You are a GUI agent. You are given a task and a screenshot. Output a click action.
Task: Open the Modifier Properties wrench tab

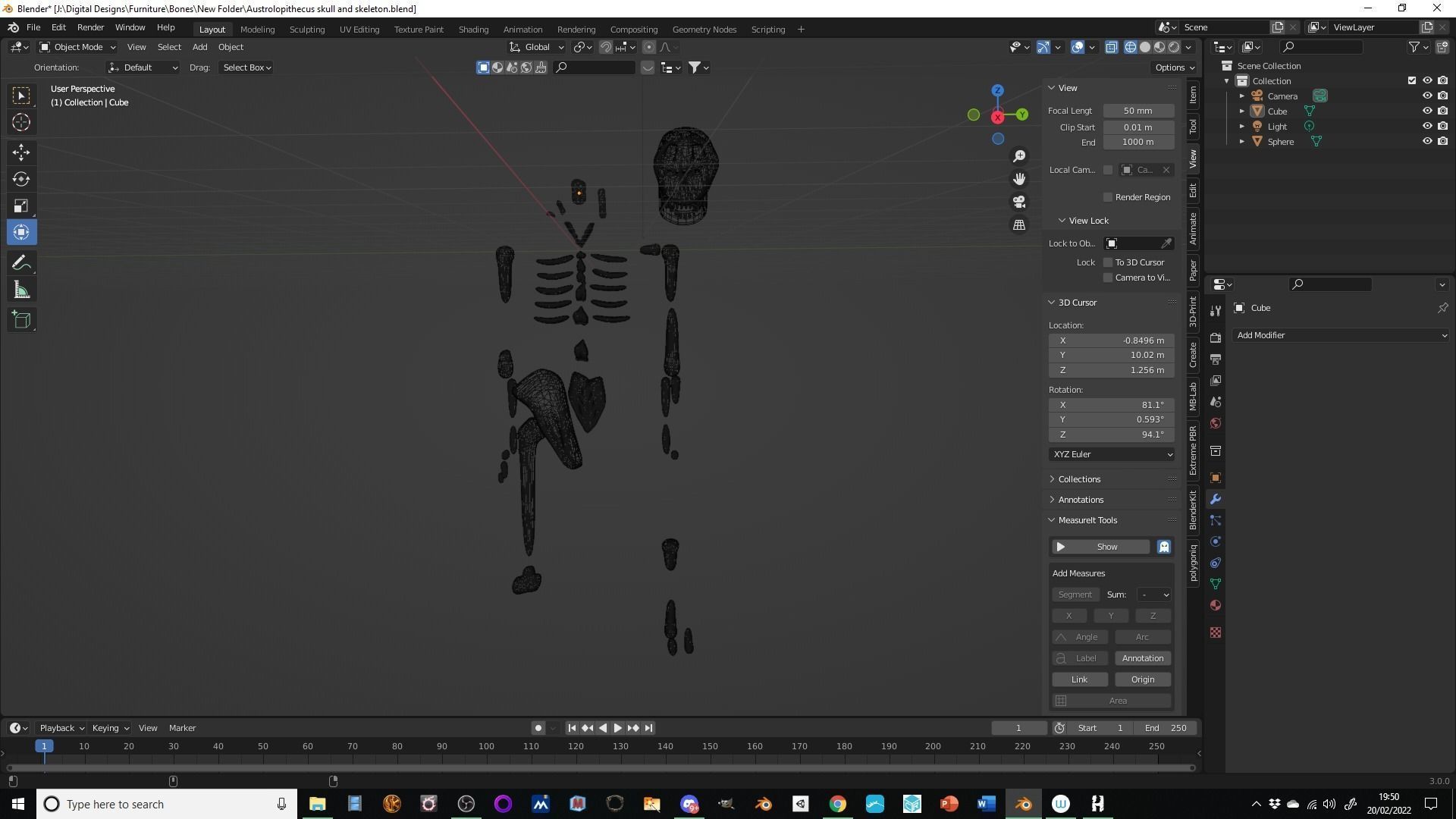tap(1215, 500)
